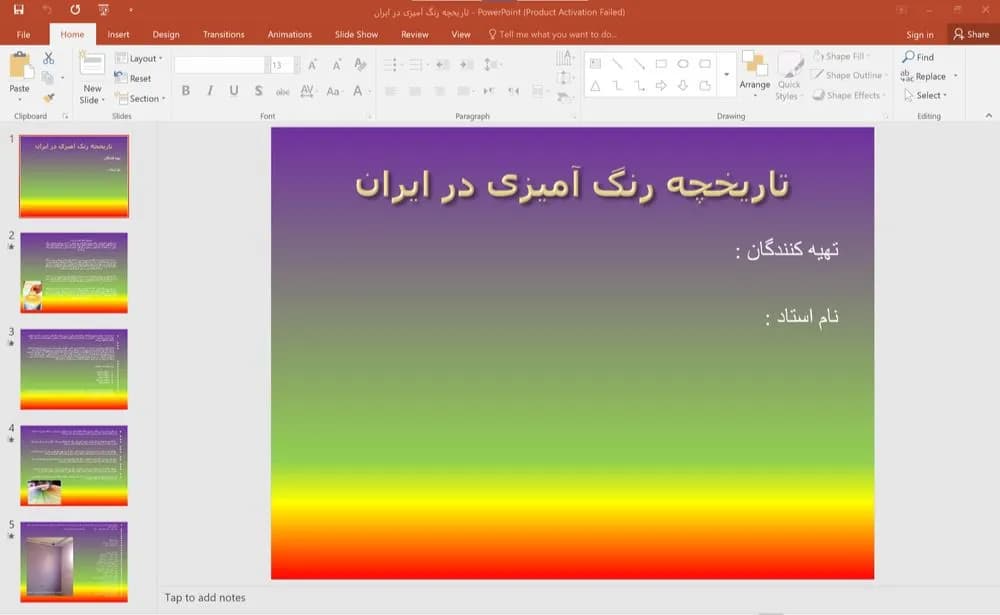Open Quick Styles gallery
Viewport: 1000px width, 615px height.
click(789, 77)
